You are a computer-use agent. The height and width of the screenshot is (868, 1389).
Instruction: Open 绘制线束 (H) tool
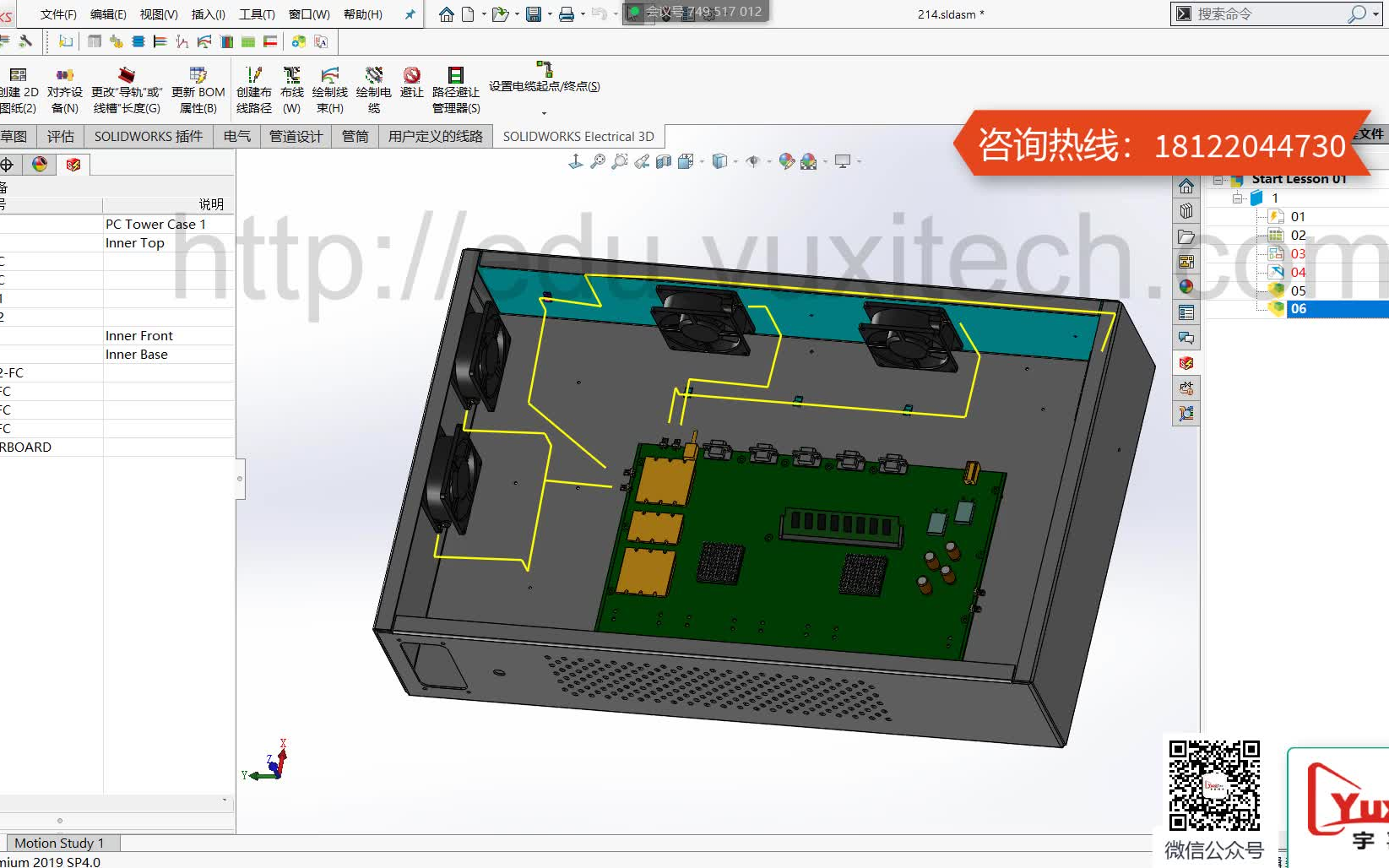point(330,90)
